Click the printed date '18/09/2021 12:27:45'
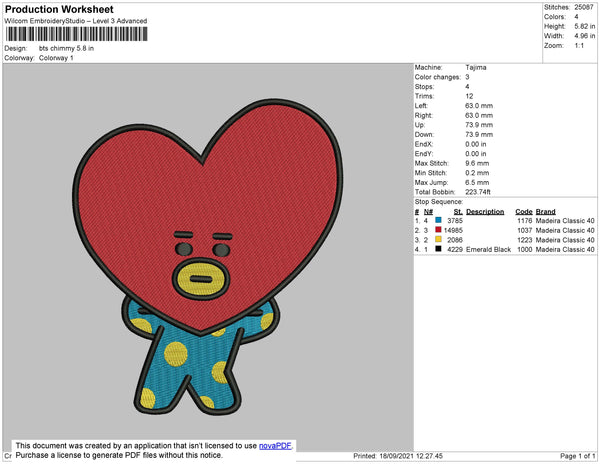The image size is (600, 464). (411, 456)
